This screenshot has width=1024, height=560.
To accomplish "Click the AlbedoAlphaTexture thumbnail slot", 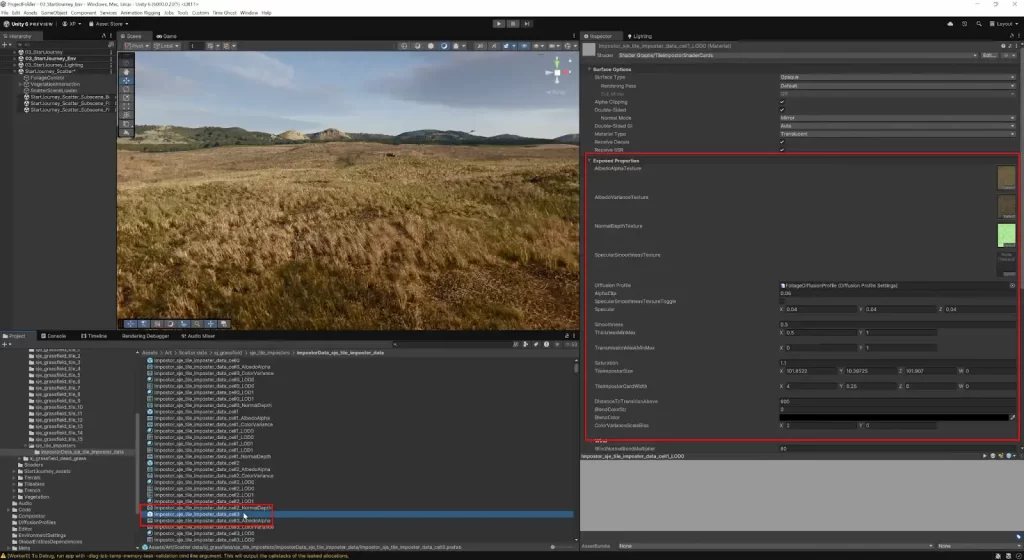I will point(1006,178).
